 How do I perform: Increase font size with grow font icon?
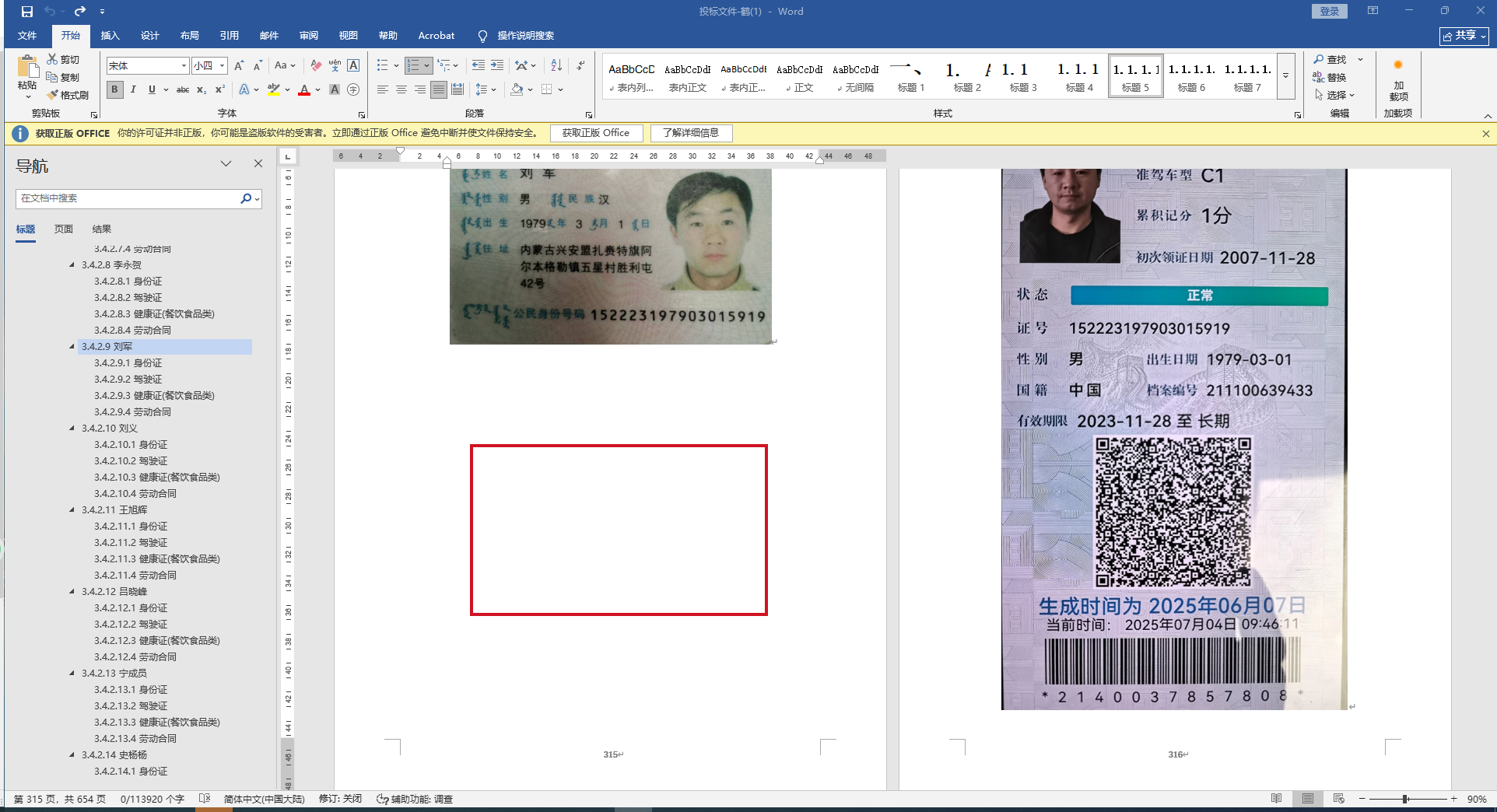239,66
